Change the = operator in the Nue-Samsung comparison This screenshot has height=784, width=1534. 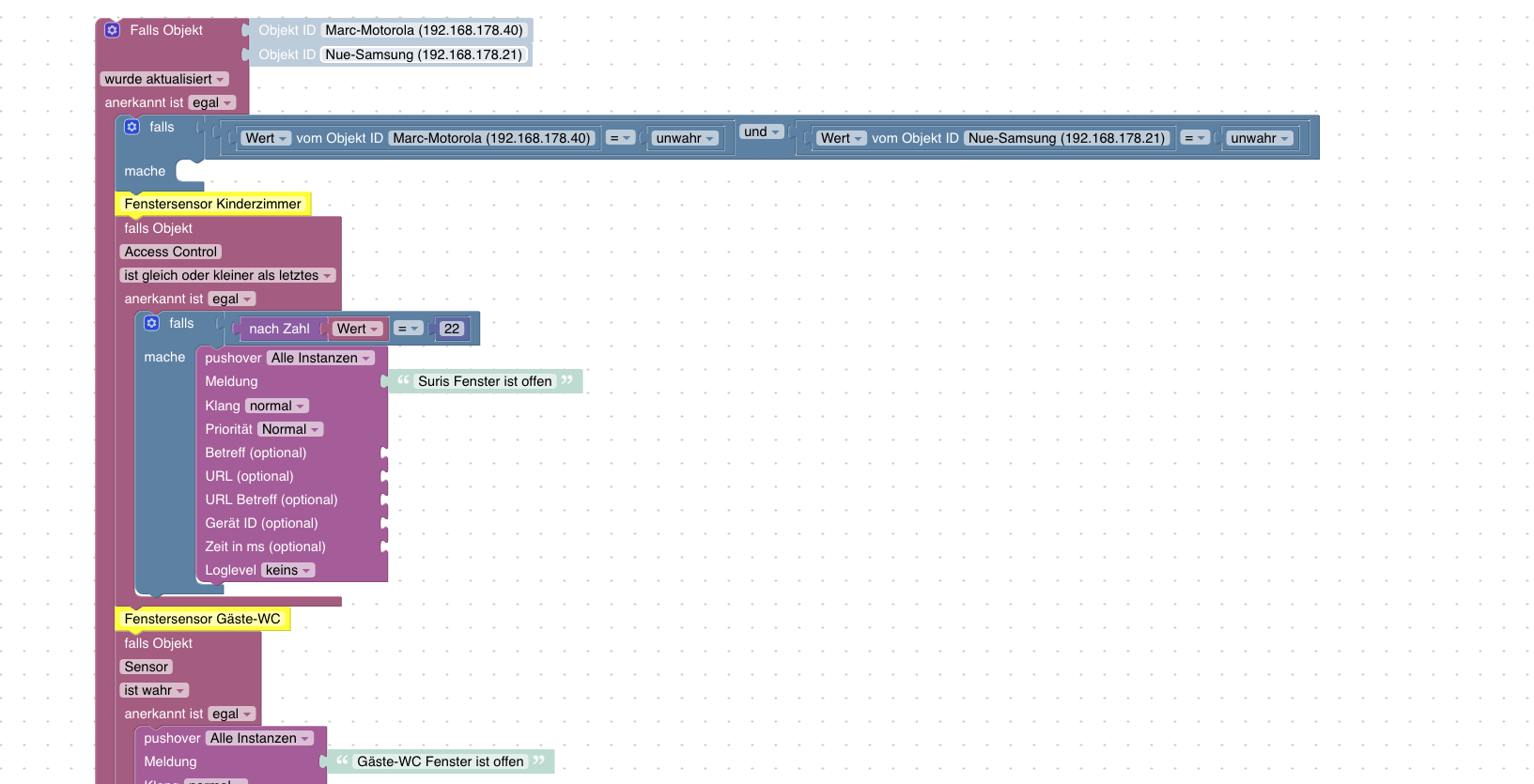point(1195,138)
